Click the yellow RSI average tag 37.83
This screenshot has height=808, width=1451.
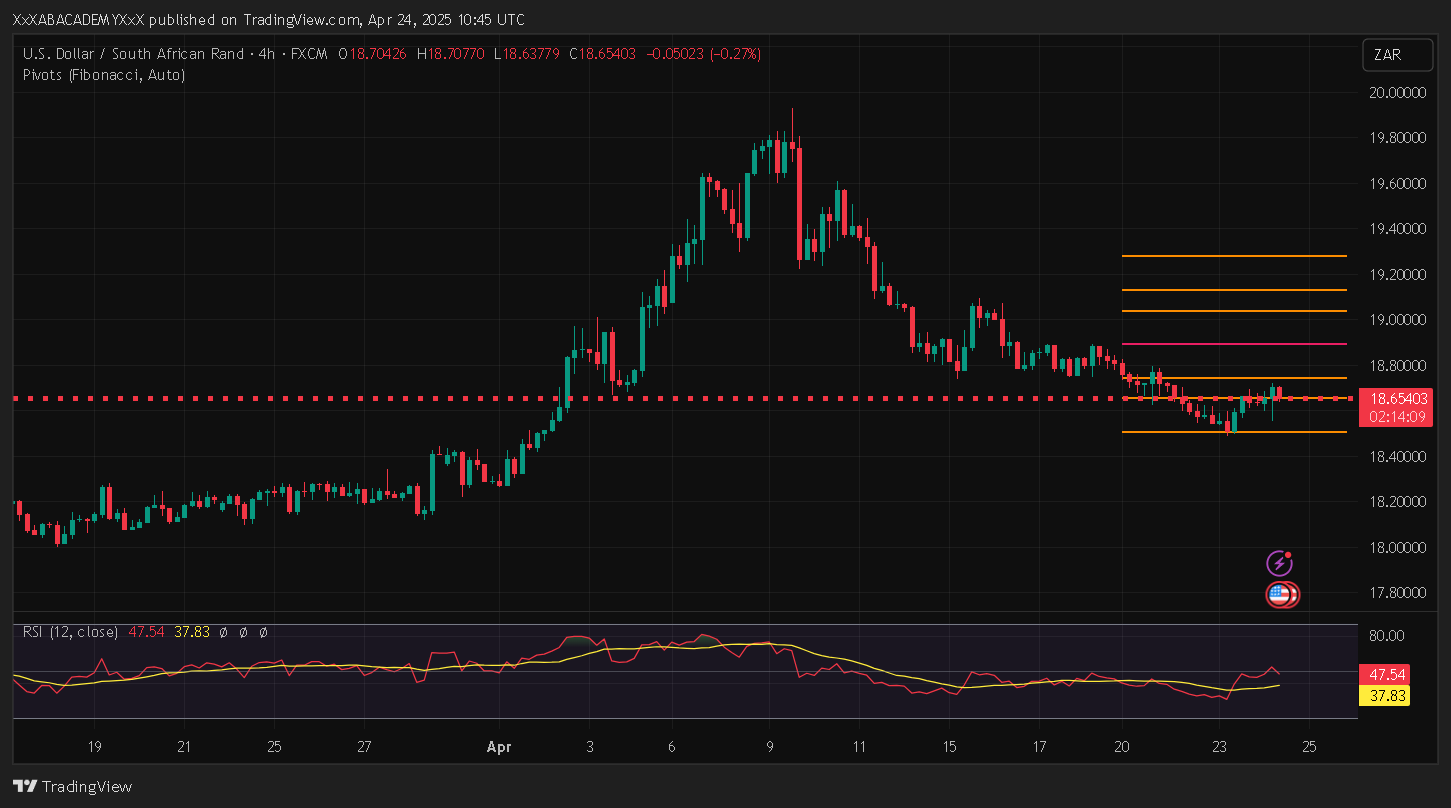click(1384, 696)
